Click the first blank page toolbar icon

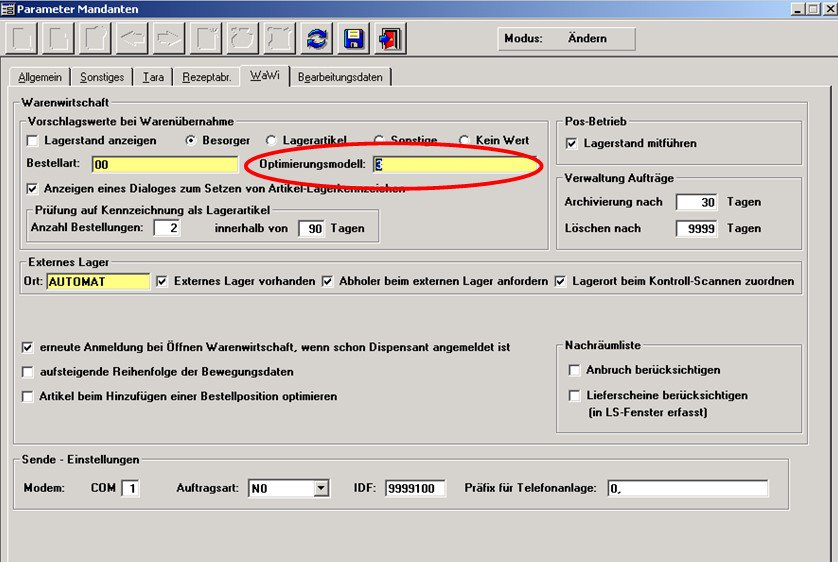22,39
